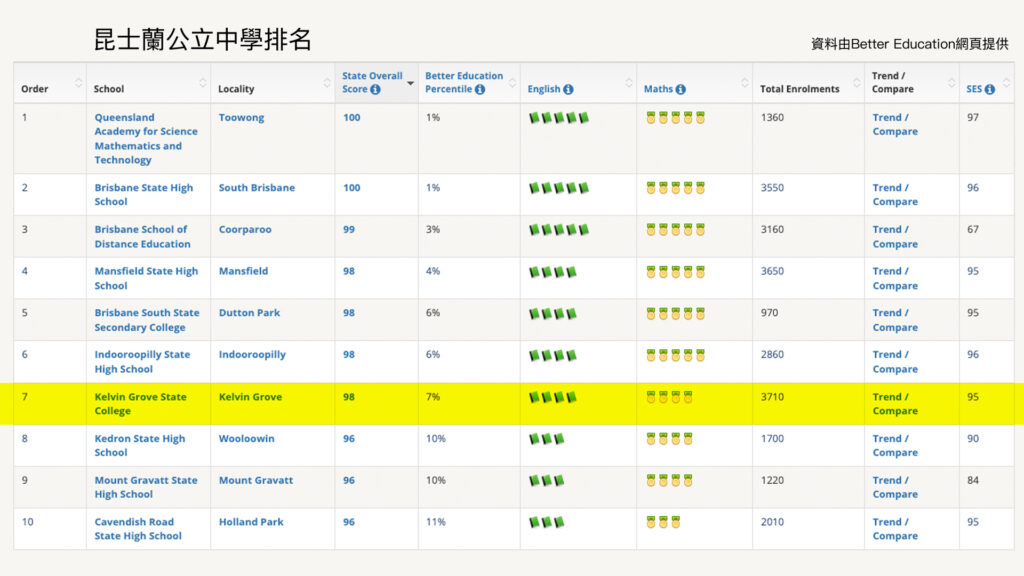This screenshot has height=576, width=1024.
Task: Click score 99 for Brisbane School of Distance Education
Action: click(x=349, y=229)
